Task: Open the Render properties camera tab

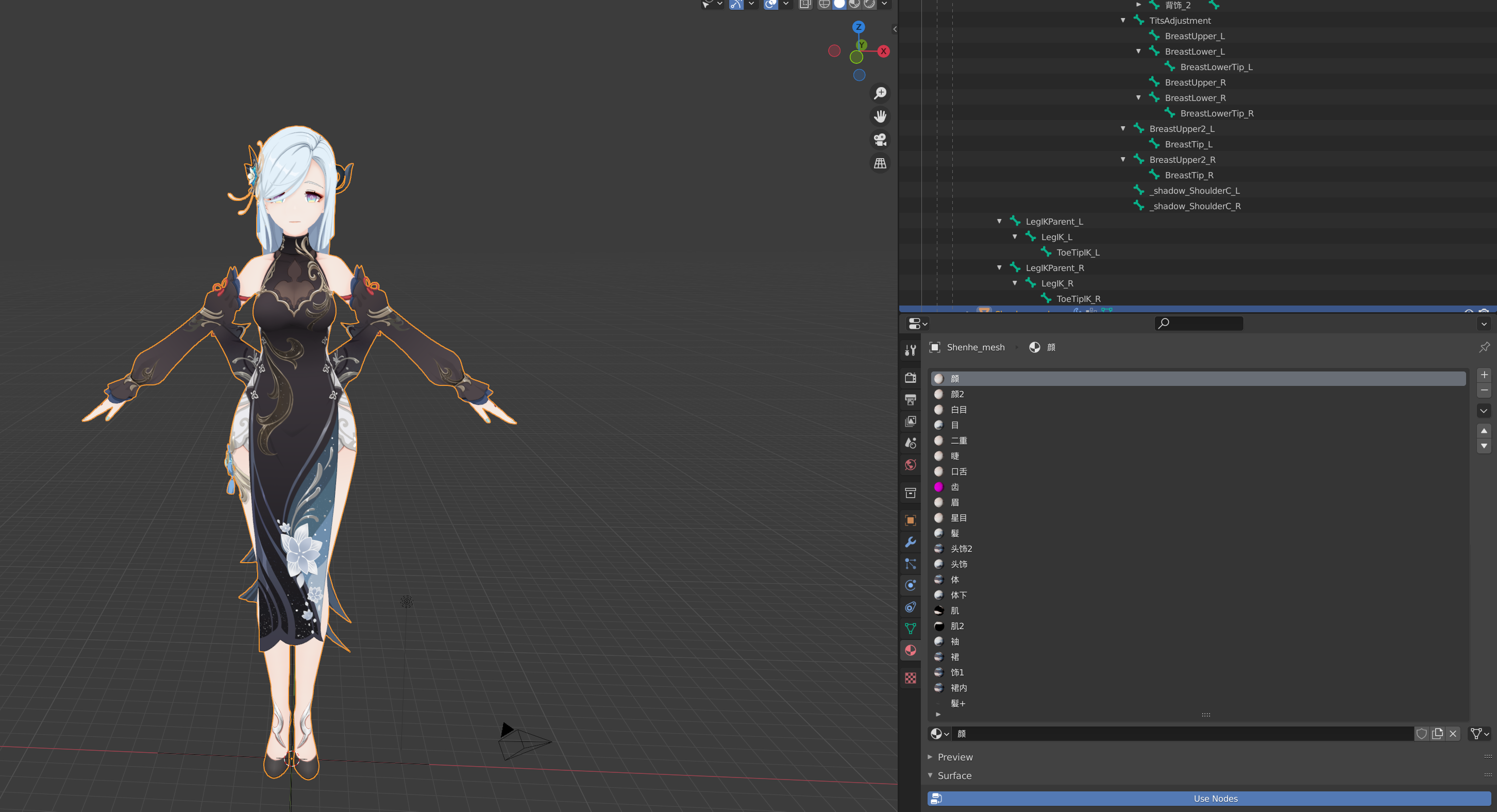Action: click(910, 378)
